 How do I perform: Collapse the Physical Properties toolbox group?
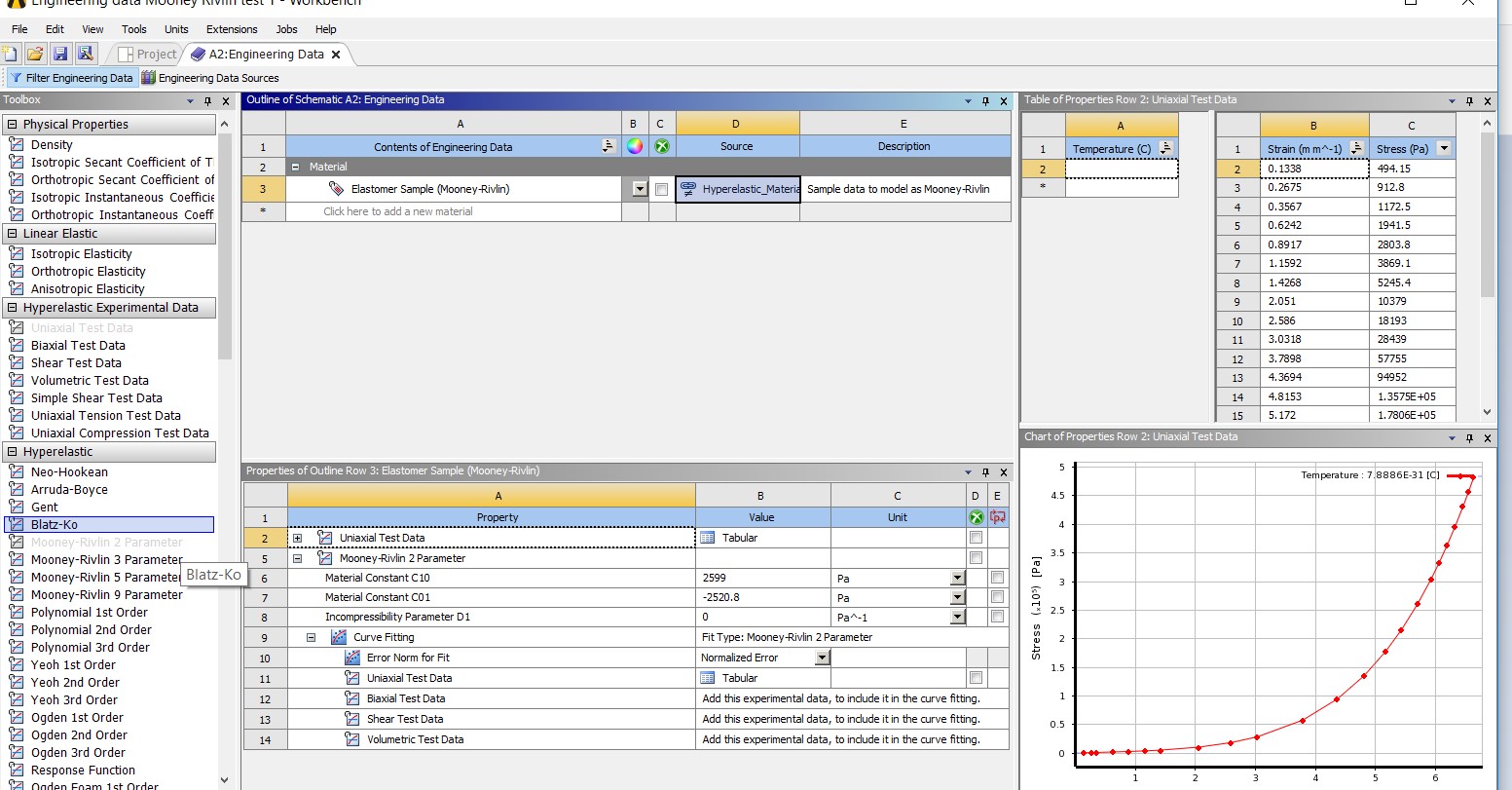click(x=13, y=125)
